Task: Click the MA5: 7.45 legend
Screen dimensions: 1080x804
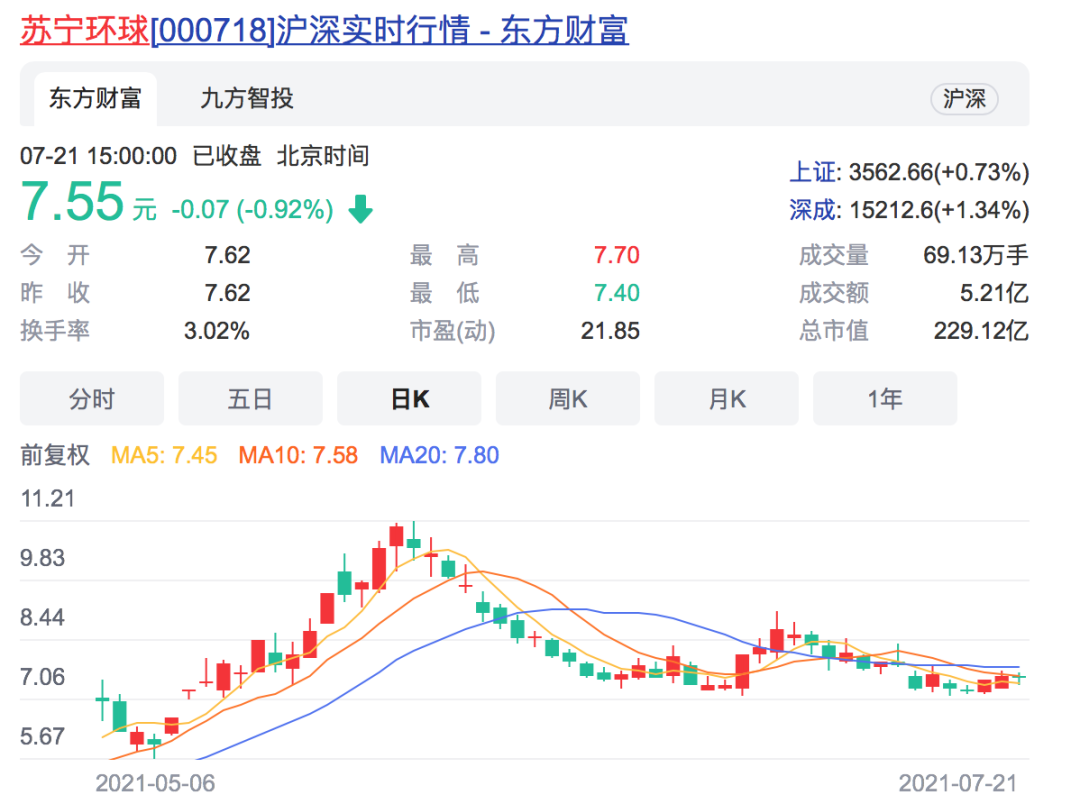Action: 164,455
